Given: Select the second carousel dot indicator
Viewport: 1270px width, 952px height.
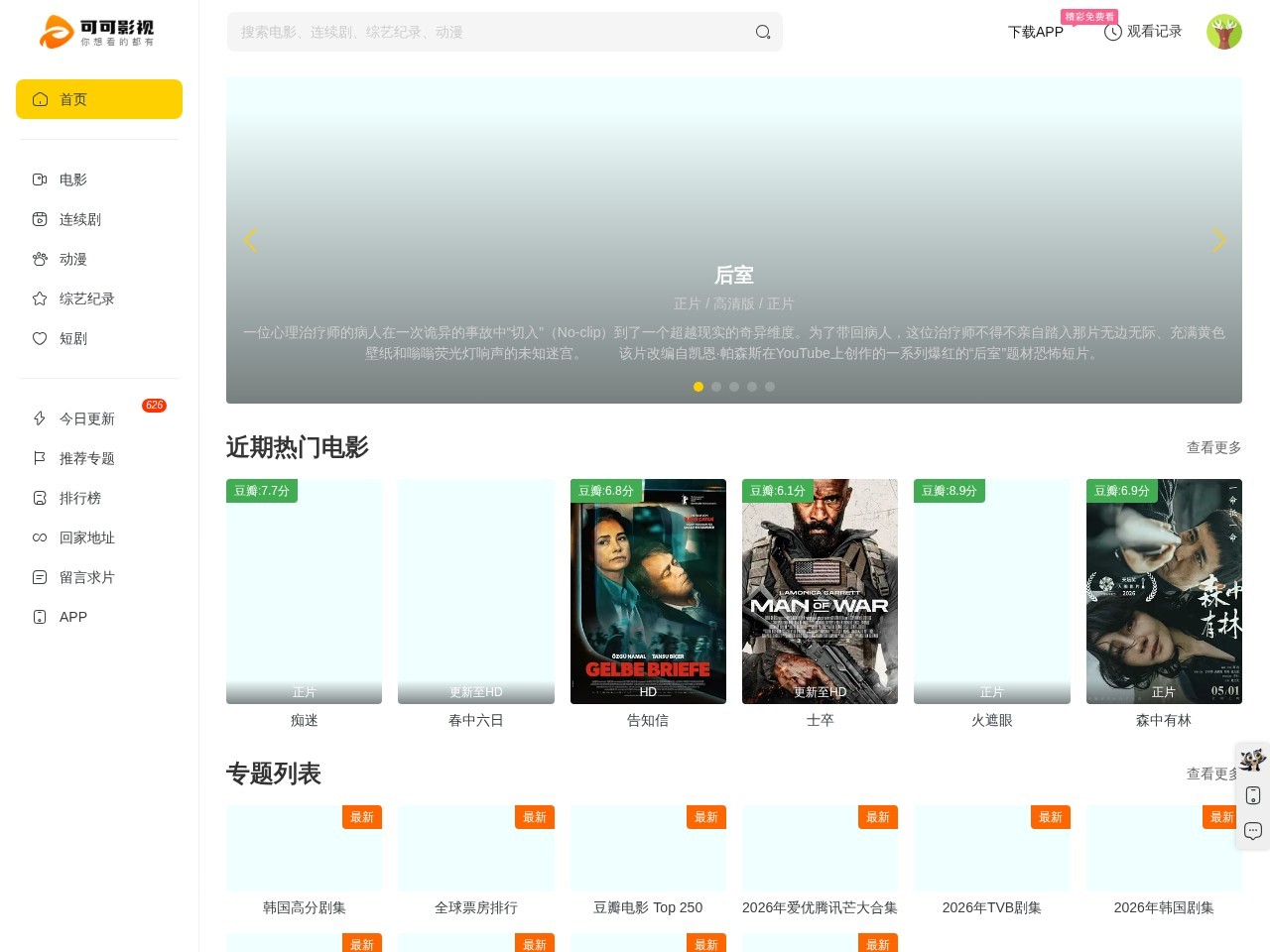Looking at the screenshot, I should 716,387.
